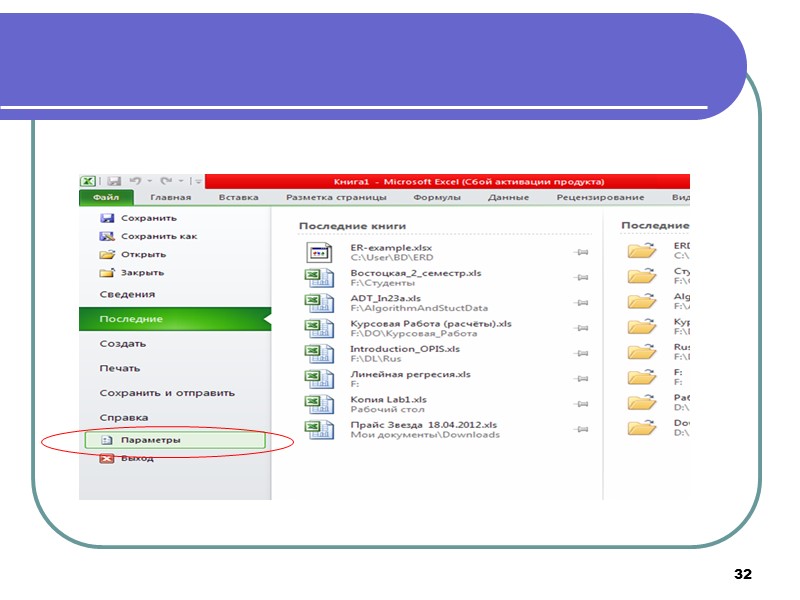Click the recent-places folder icon beside Alg entry

642,301
